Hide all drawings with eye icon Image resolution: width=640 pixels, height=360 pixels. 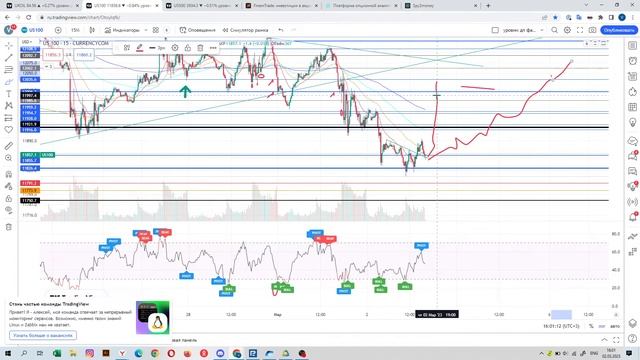point(9,210)
